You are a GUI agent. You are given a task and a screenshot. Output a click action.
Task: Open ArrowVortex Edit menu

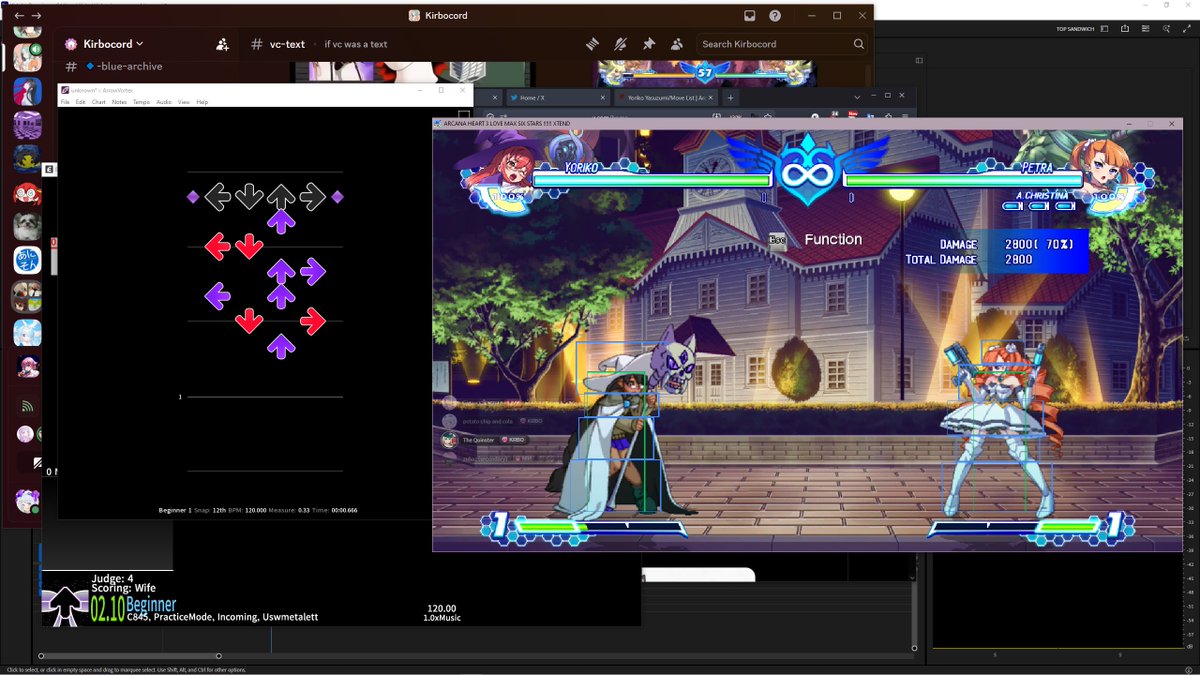(x=81, y=102)
